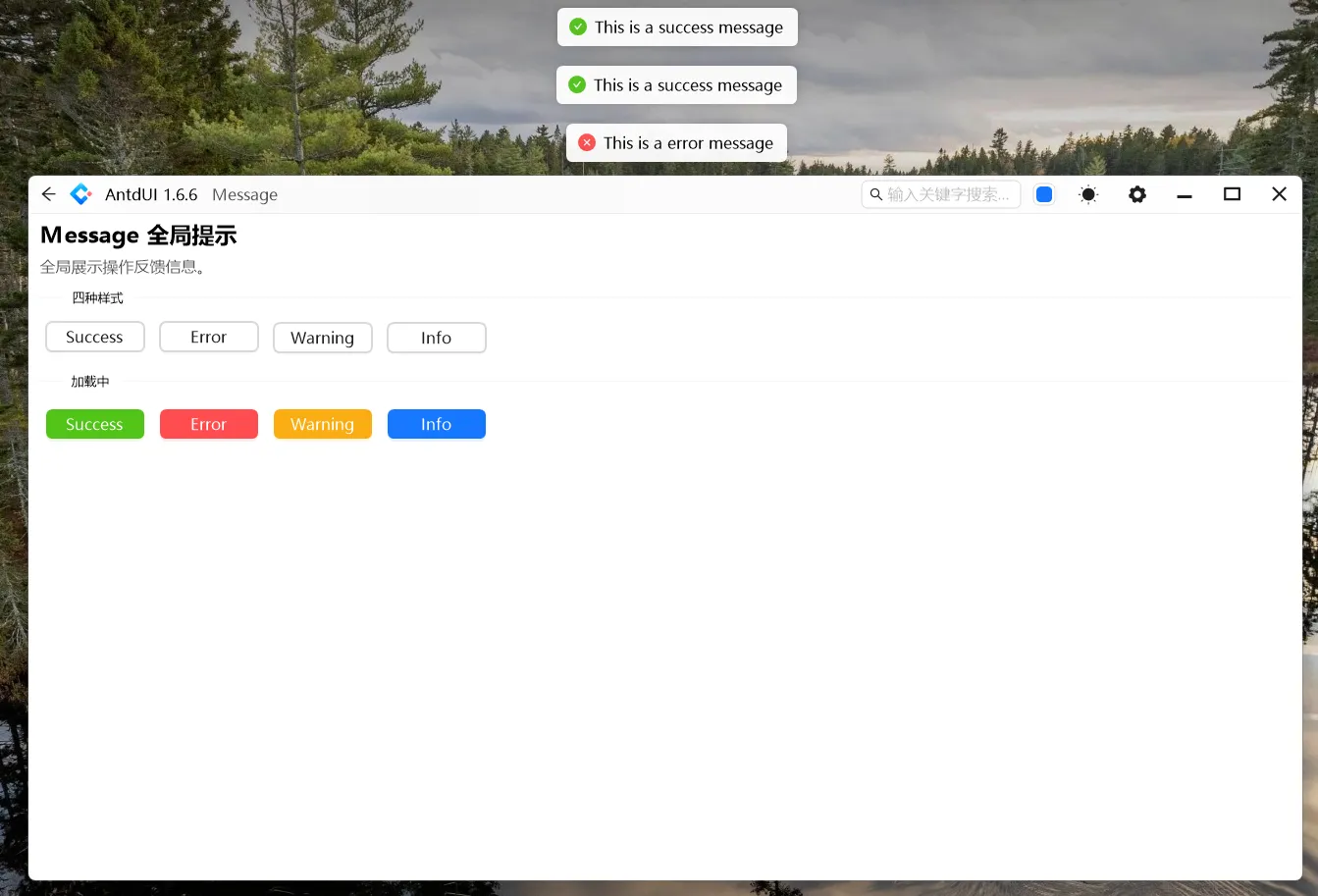Click the green check icon on topmost toast

click(578, 27)
